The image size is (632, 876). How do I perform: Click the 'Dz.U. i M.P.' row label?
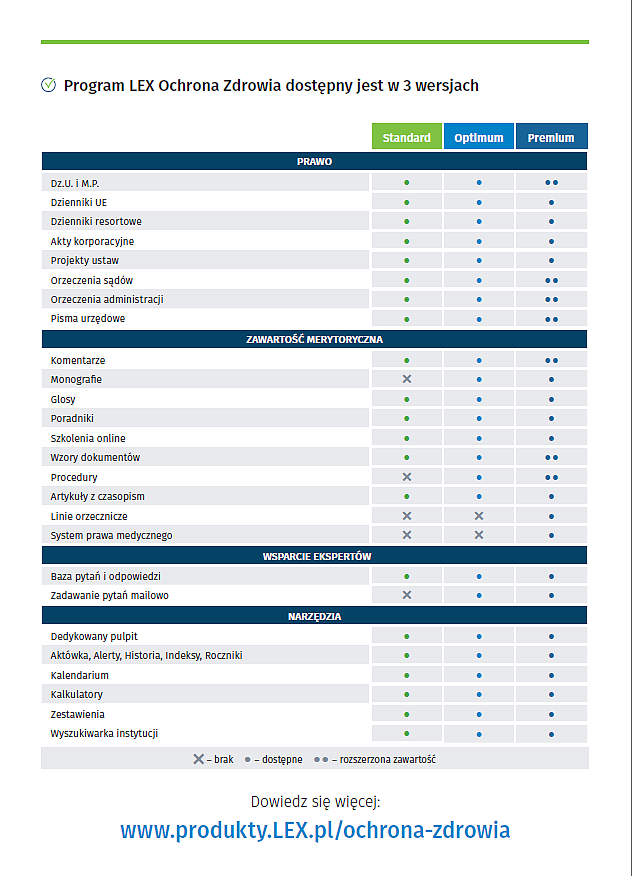[x=75, y=183]
